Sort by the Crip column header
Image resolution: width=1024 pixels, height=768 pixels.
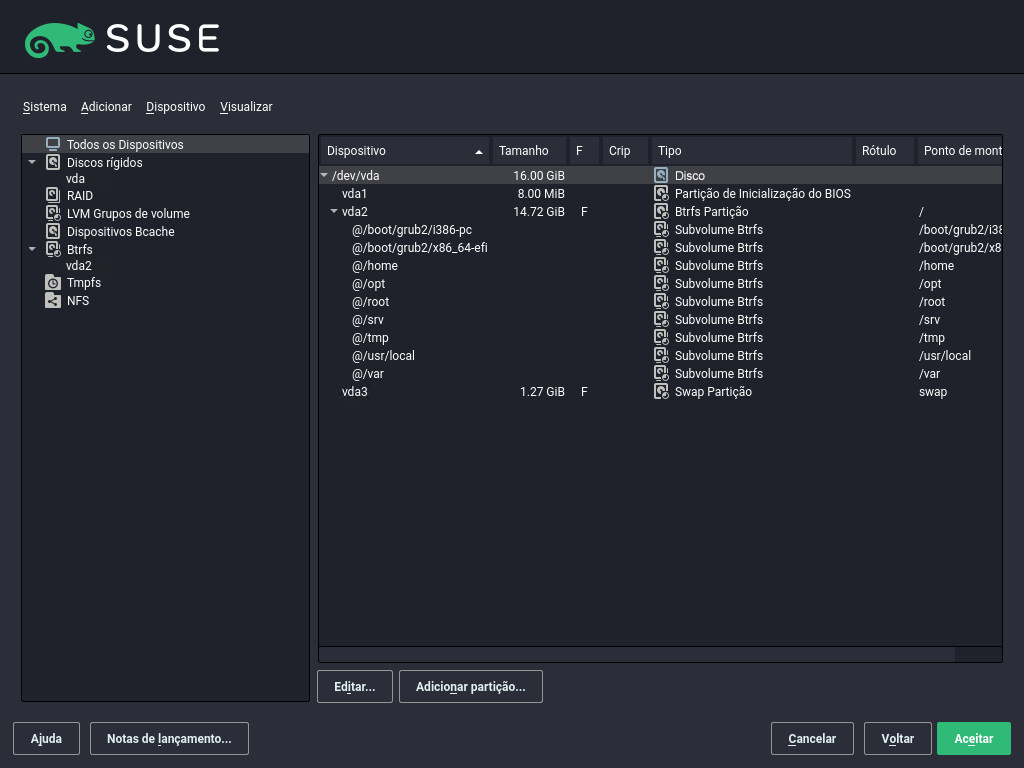point(624,151)
